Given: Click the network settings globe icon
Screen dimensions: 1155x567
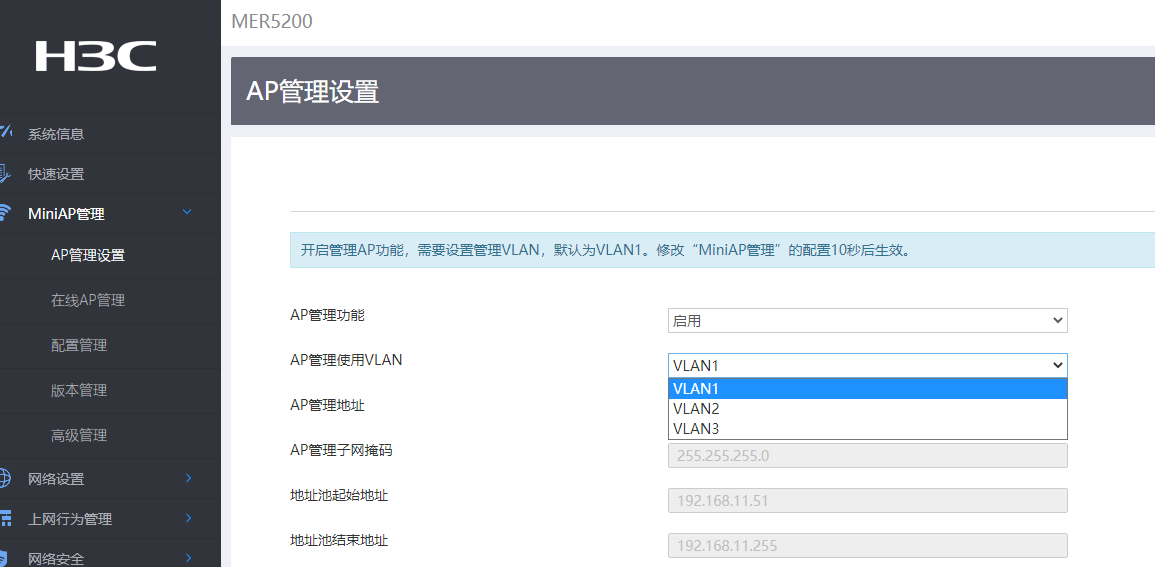Looking at the screenshot, I should 5,479.
